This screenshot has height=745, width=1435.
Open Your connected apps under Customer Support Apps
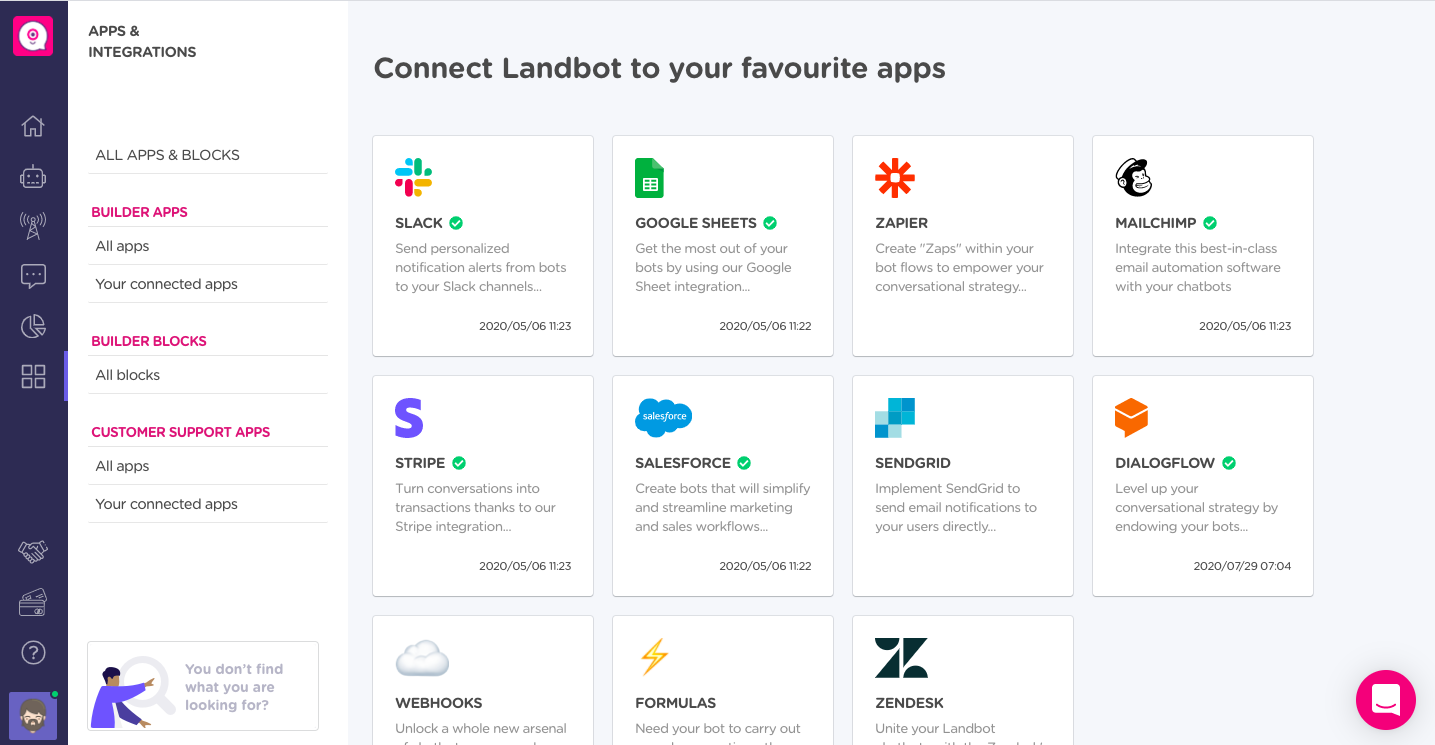point(167,504)
